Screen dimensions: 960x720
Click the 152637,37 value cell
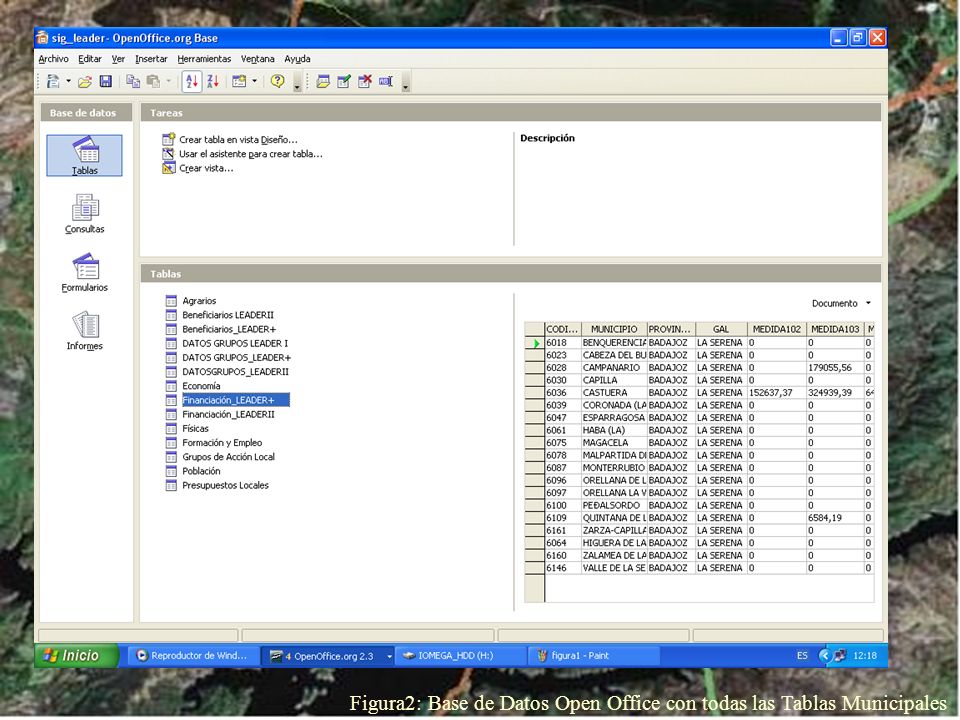coord(777,392)
